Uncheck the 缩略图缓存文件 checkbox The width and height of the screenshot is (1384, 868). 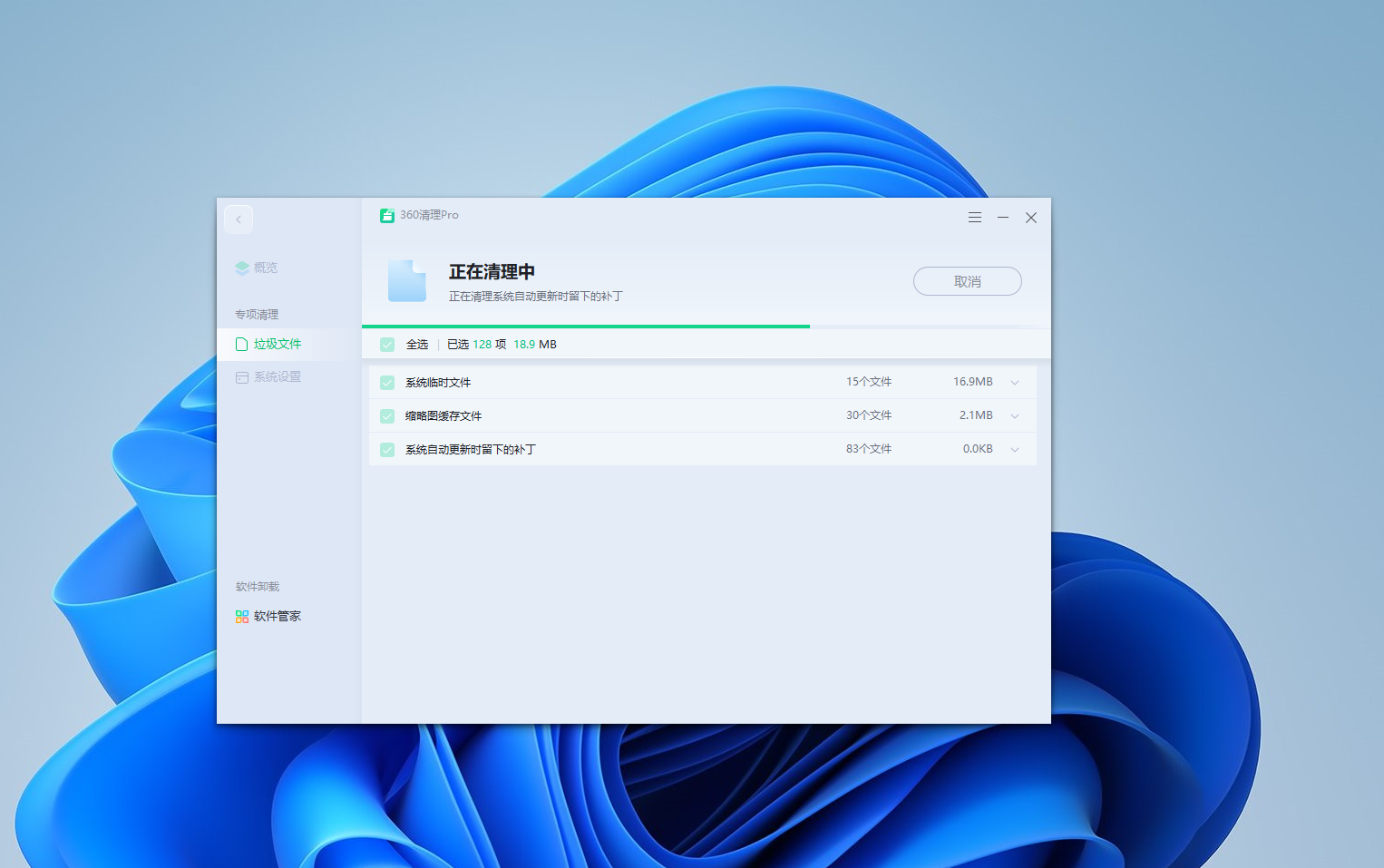click(387, 416)
